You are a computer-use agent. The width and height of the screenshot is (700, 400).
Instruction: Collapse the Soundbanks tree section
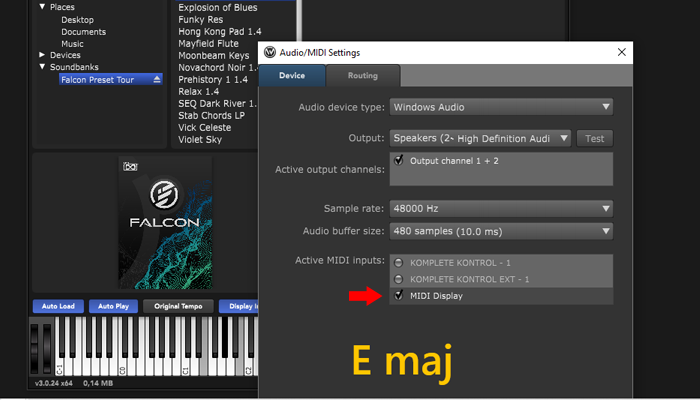(42, 67)
